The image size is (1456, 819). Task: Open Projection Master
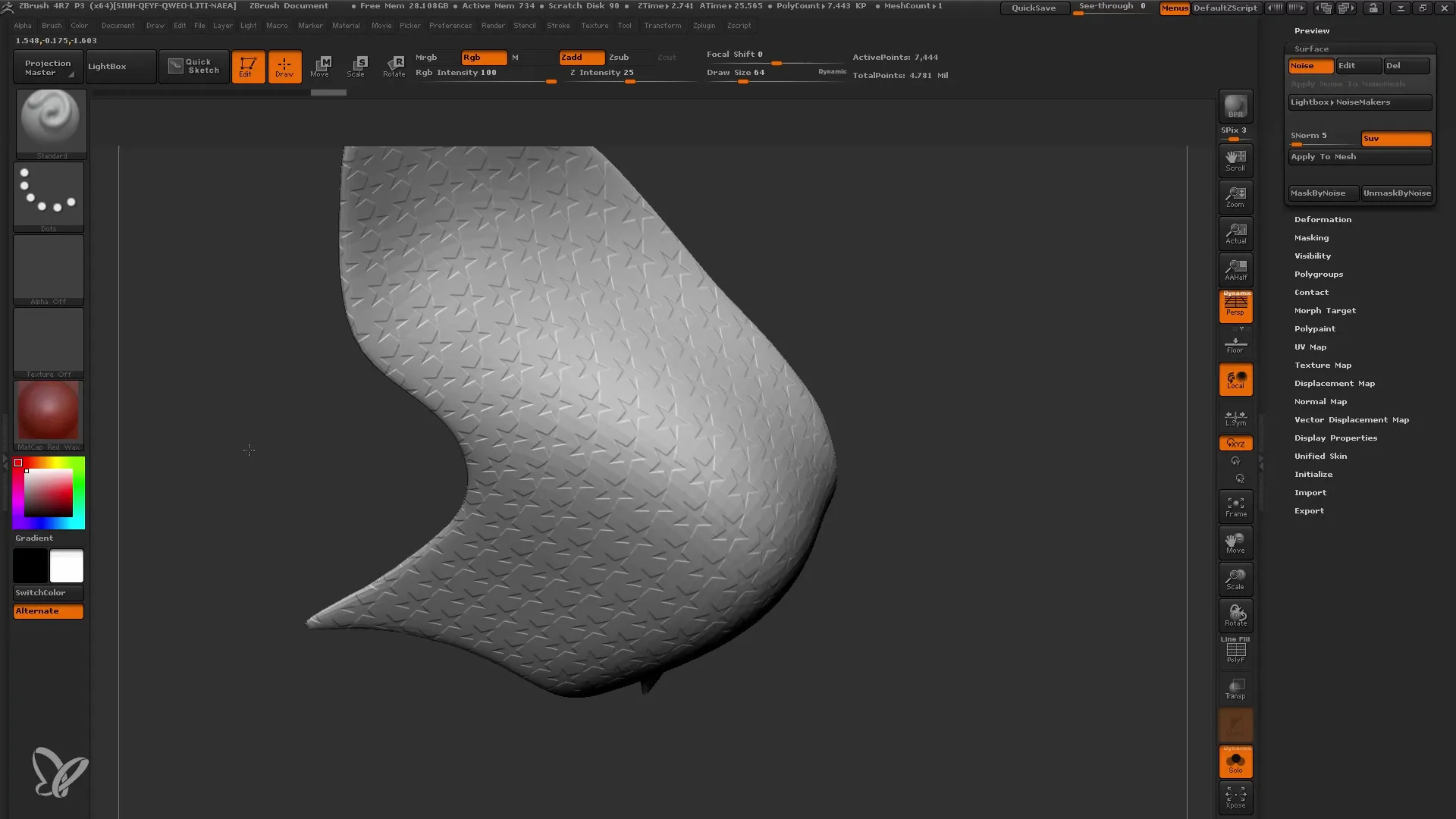tap(49, 67)
